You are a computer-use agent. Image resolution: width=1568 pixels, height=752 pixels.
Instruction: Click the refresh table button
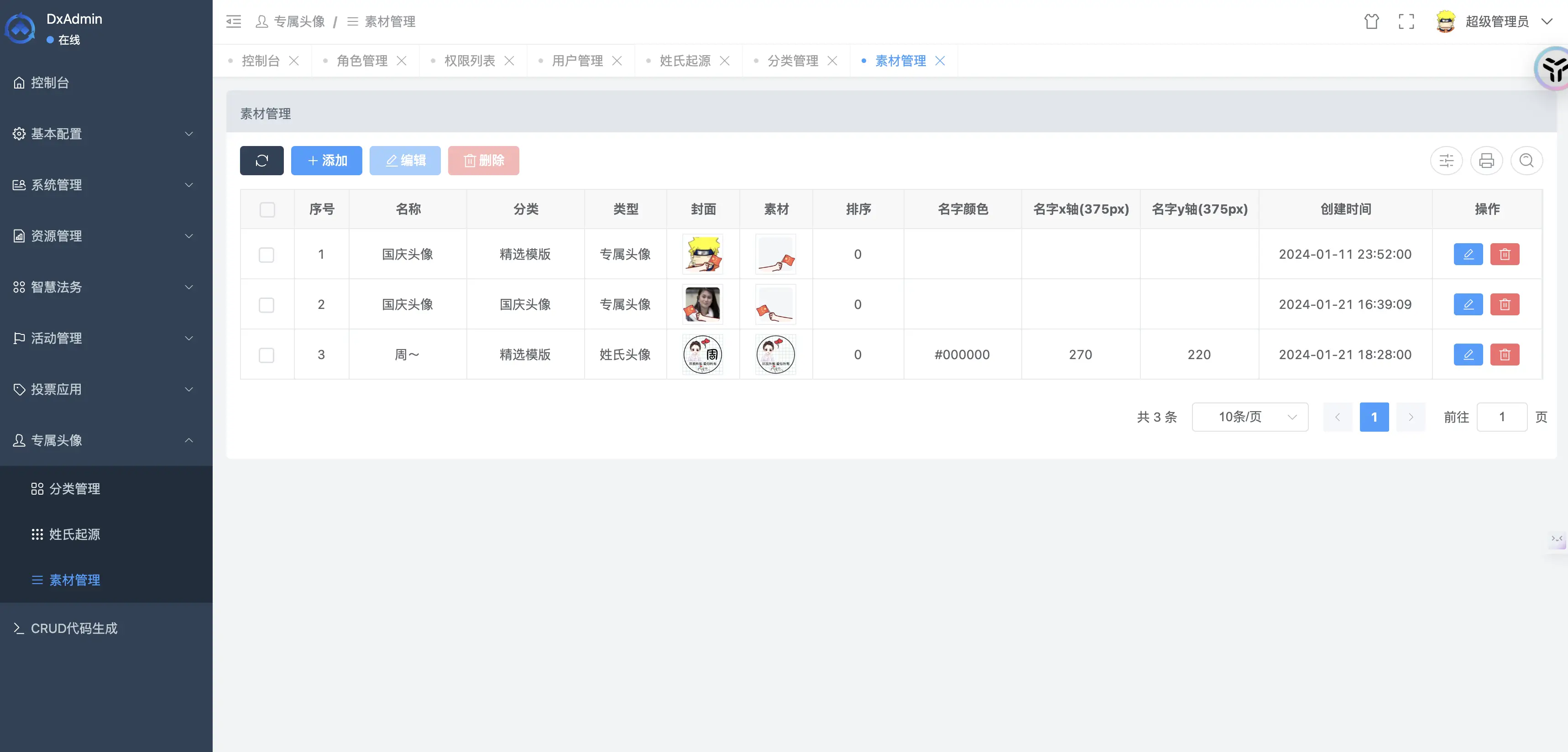(262, 161)
